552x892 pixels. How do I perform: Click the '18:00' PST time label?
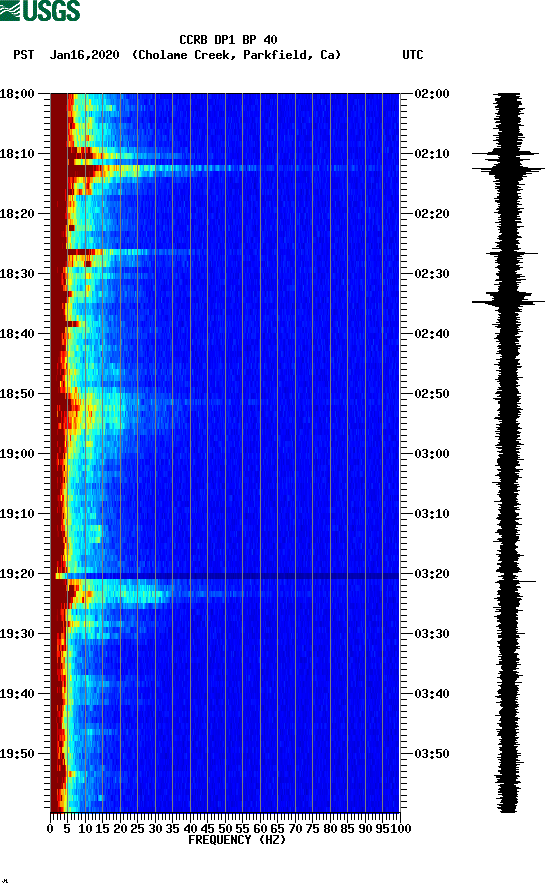coord(17,94)
